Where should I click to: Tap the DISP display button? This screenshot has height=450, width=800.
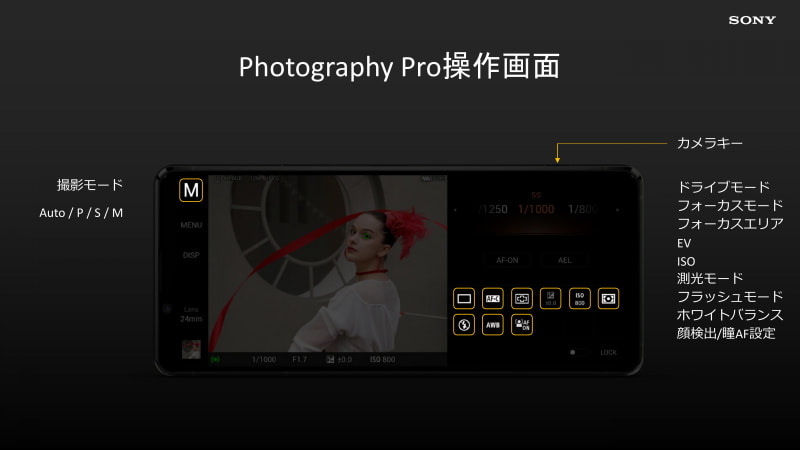pos(191,255)
